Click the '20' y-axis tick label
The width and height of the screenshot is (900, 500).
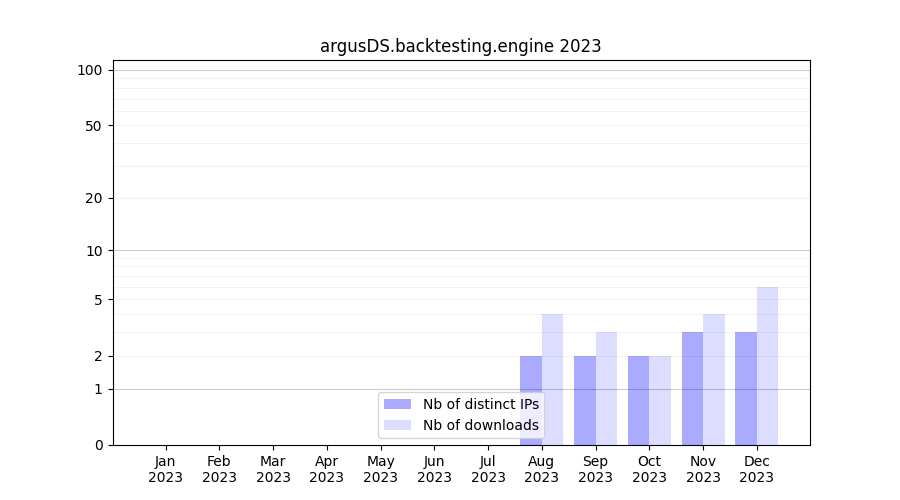click(94, 198)
